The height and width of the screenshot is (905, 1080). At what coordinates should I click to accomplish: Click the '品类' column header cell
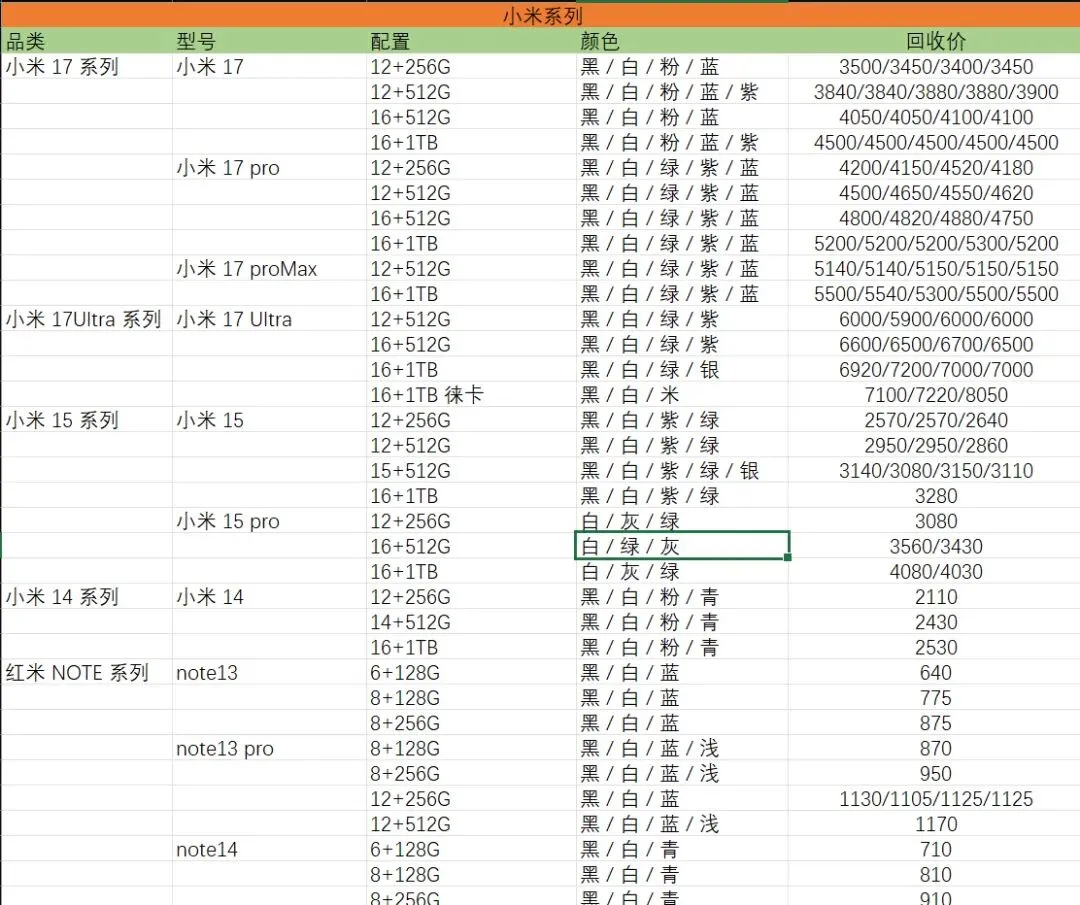pos(86,41)
